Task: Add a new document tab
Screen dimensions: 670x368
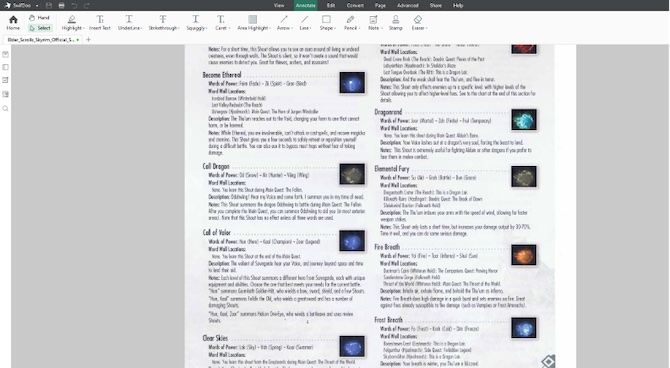Action: 88,40
